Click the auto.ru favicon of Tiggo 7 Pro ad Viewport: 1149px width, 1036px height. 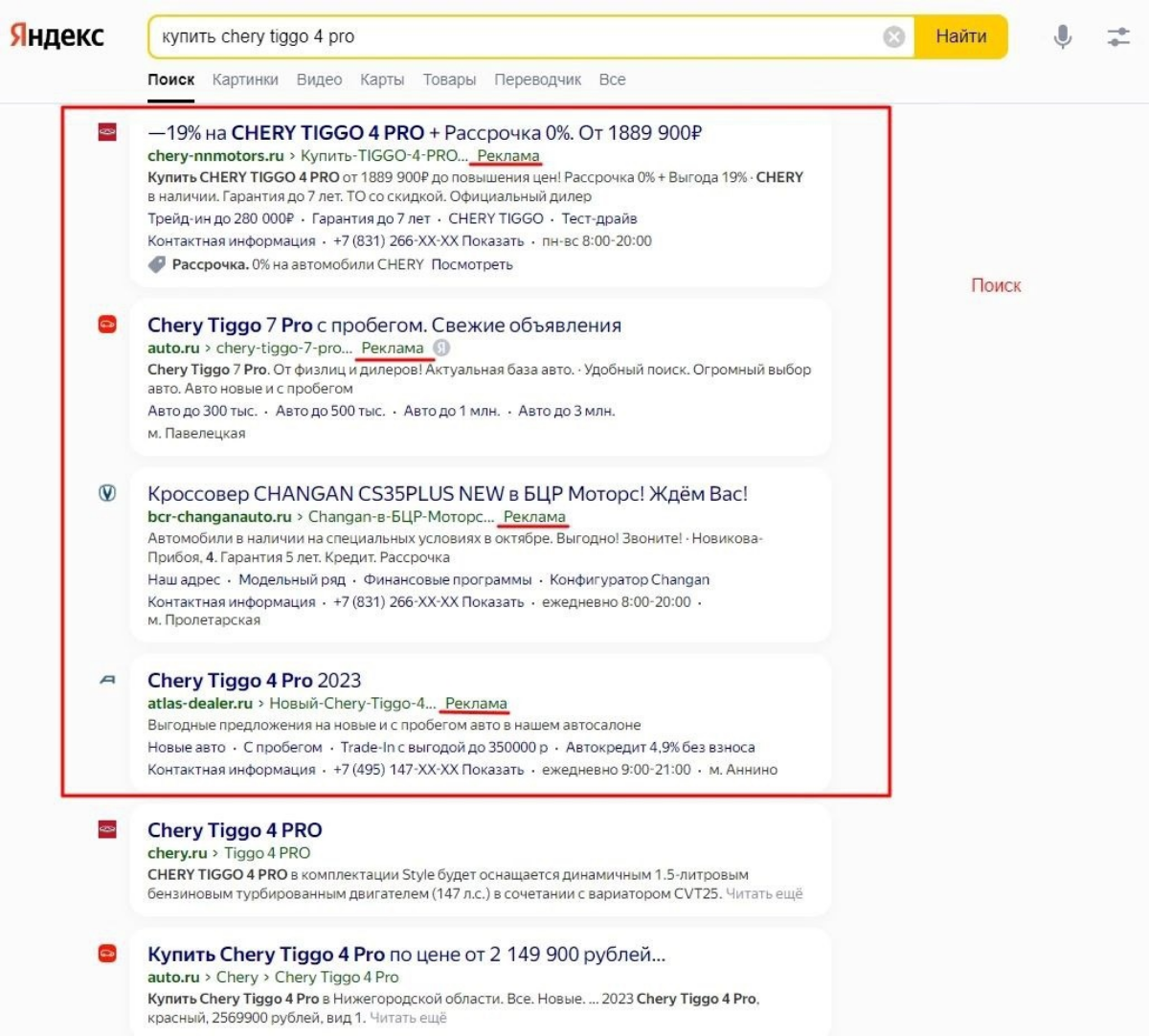click(107, 325)
